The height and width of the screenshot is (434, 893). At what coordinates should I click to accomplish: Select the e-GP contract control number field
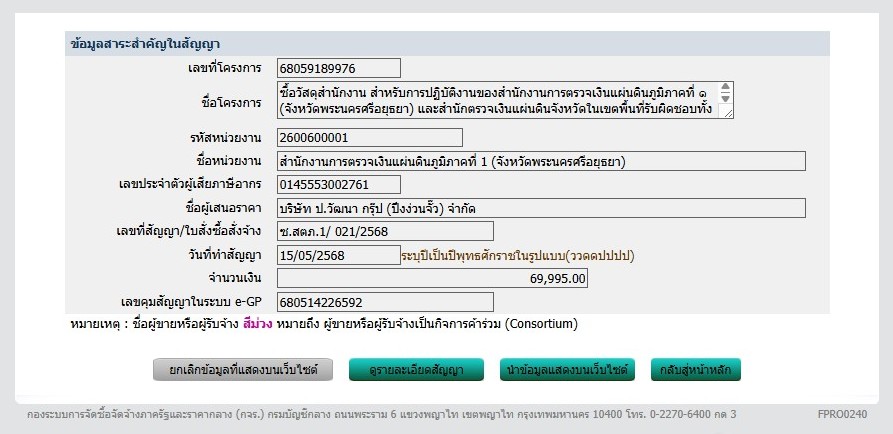click(x=384, y=302)
